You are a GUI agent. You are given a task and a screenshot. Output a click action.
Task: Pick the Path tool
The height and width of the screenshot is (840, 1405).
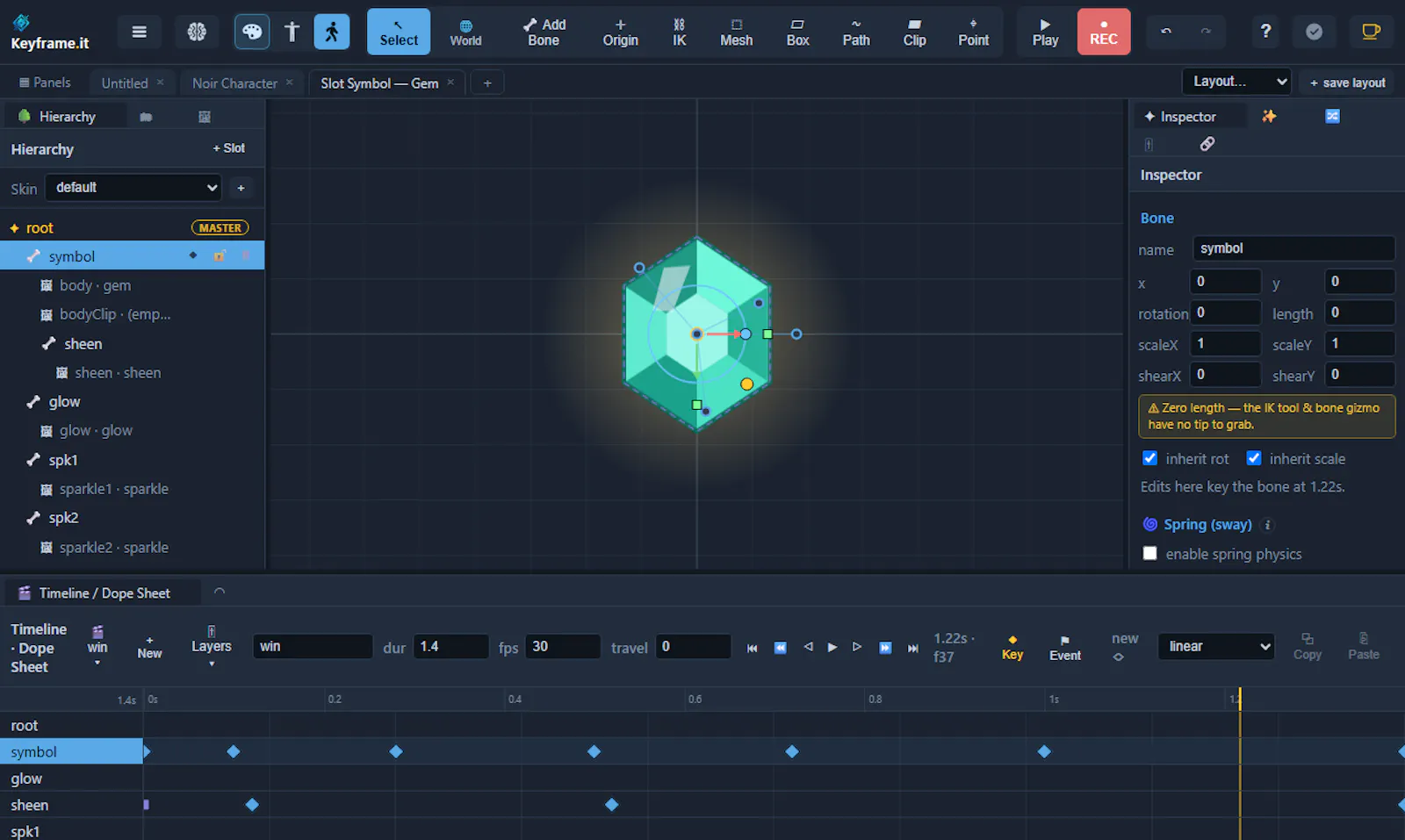pyautogui.click(x=856, y=32)
